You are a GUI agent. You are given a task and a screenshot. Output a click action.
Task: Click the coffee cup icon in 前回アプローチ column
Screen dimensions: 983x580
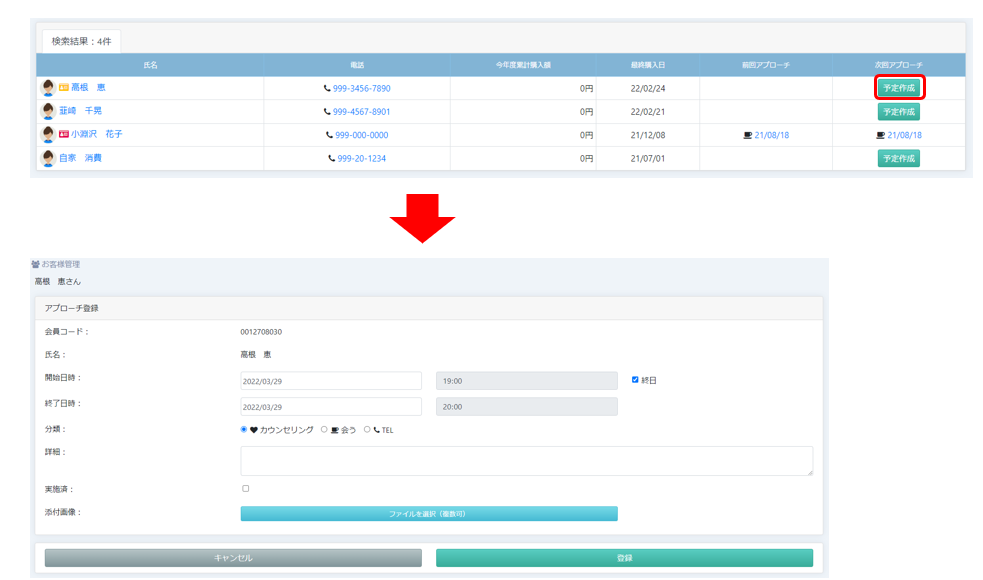click(x=748, y=135)
